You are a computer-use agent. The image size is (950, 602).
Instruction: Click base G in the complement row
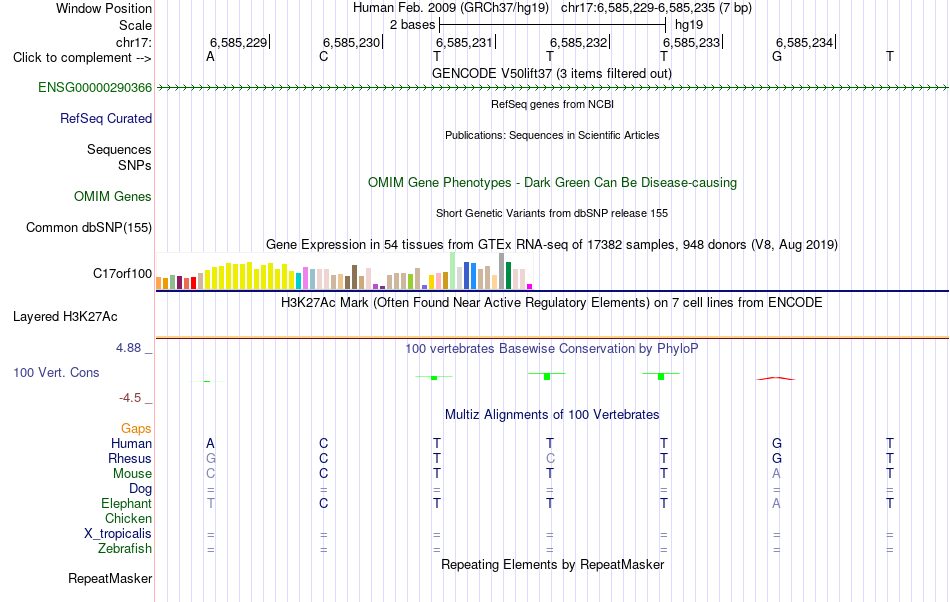(777, 56)
